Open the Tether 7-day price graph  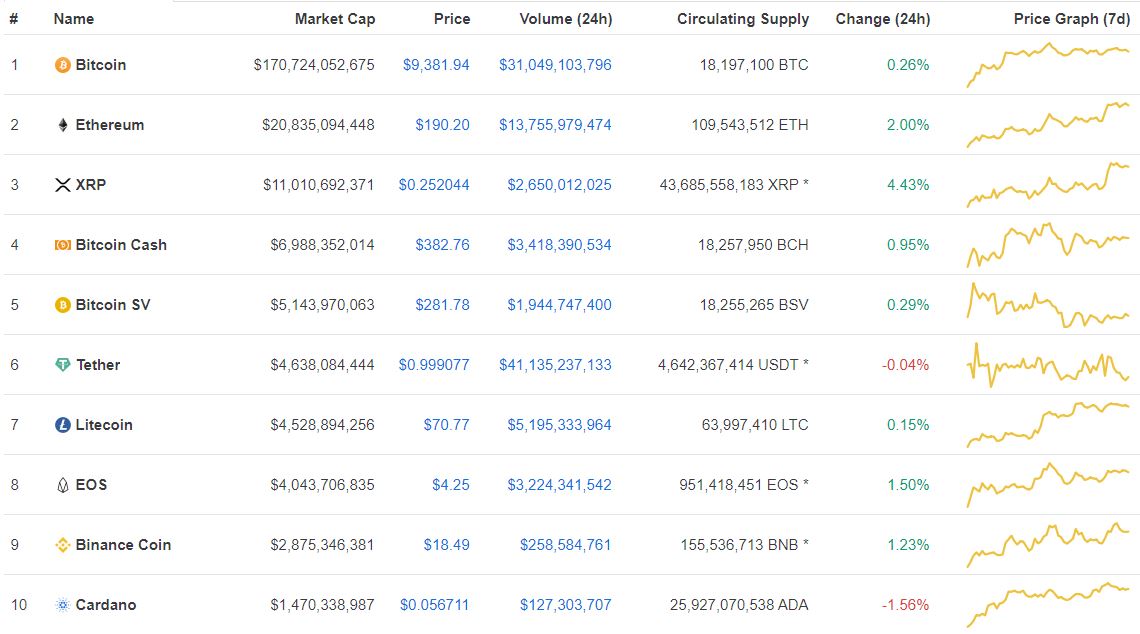(1048, 365)
